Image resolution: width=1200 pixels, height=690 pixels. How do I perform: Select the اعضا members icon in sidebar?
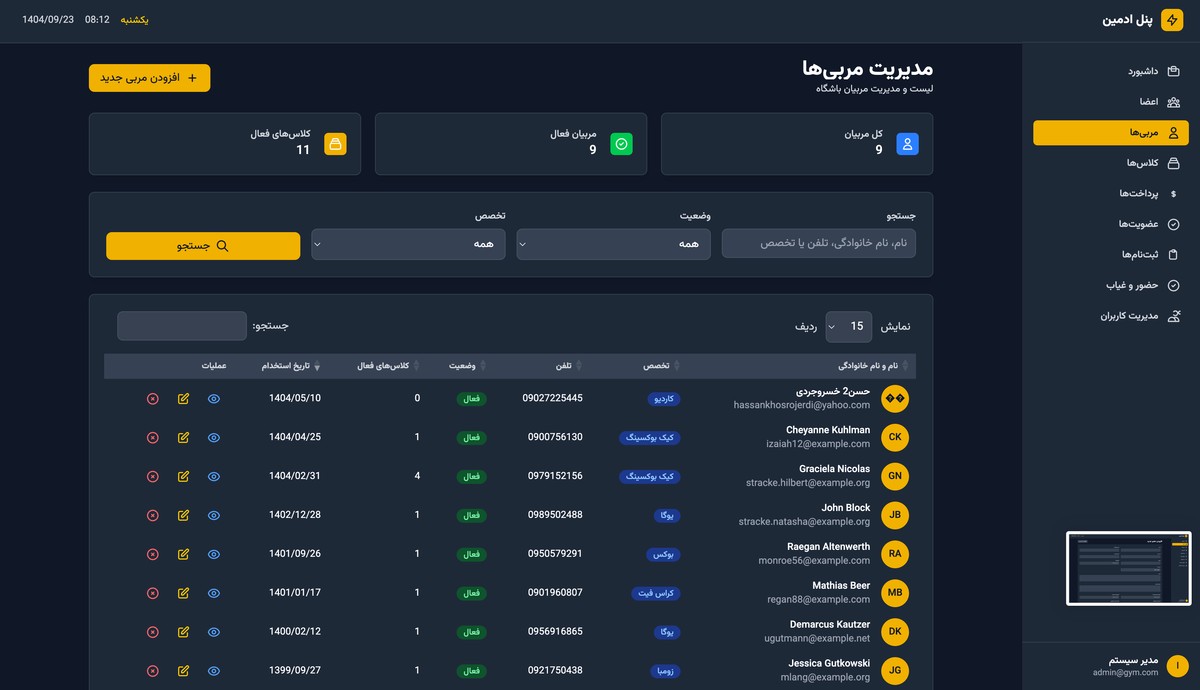pyautogui.click(x=1176, y=102)
